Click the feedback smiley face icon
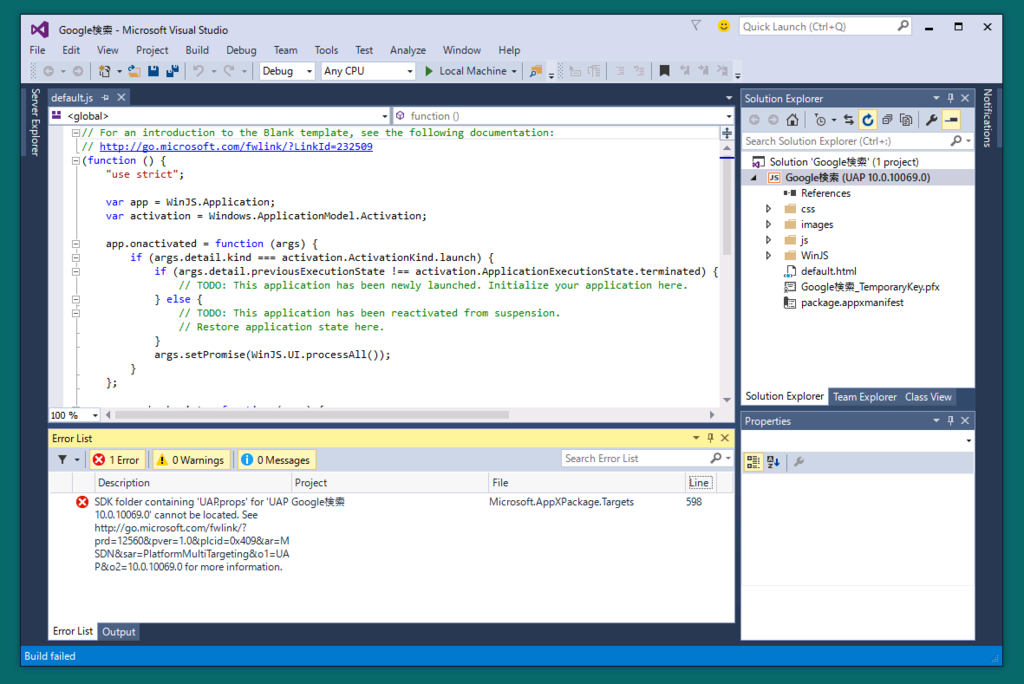1024x684 pixels. 724,27
